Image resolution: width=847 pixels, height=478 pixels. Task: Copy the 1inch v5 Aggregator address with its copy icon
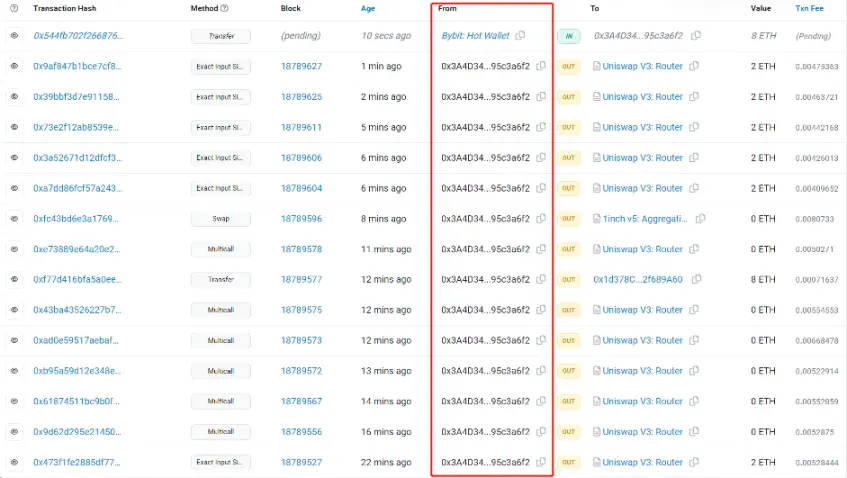click(701, 219)
